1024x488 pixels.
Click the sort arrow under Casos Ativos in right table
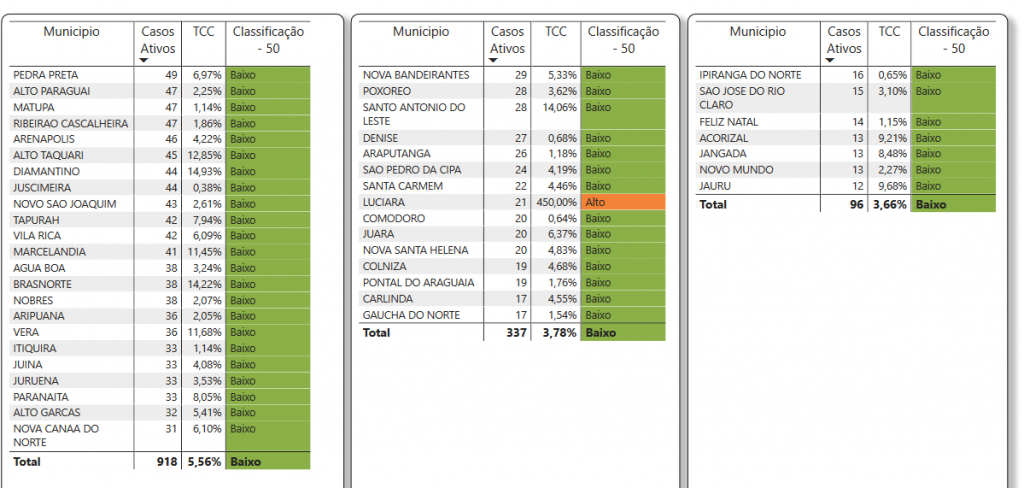pyautogui.click(x=831, y=61)
